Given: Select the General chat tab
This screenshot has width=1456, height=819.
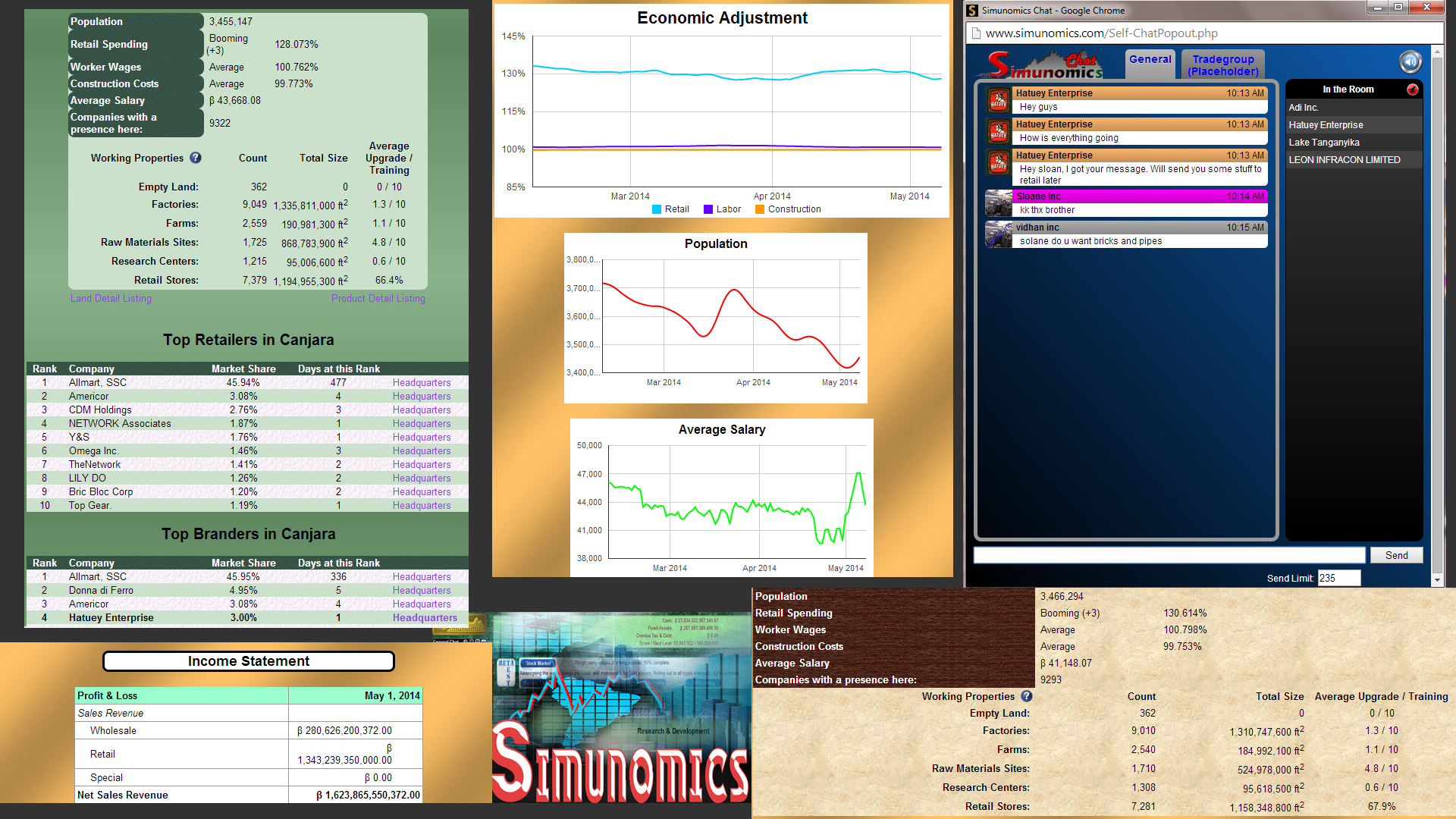Looking at the screenshot, I should [x=1150, y=58].
